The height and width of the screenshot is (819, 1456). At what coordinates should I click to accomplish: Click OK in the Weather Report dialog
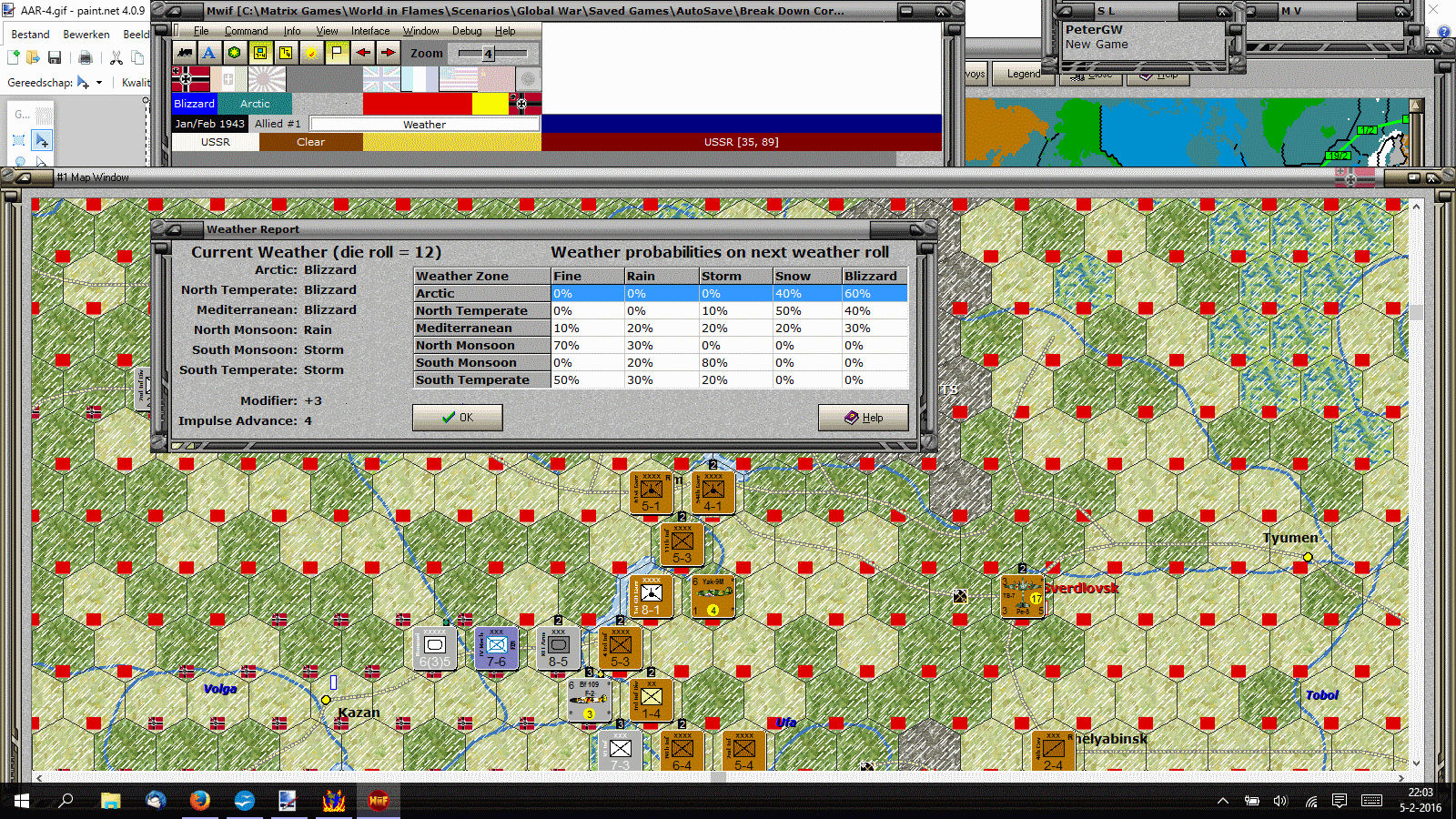pos(457,418)
